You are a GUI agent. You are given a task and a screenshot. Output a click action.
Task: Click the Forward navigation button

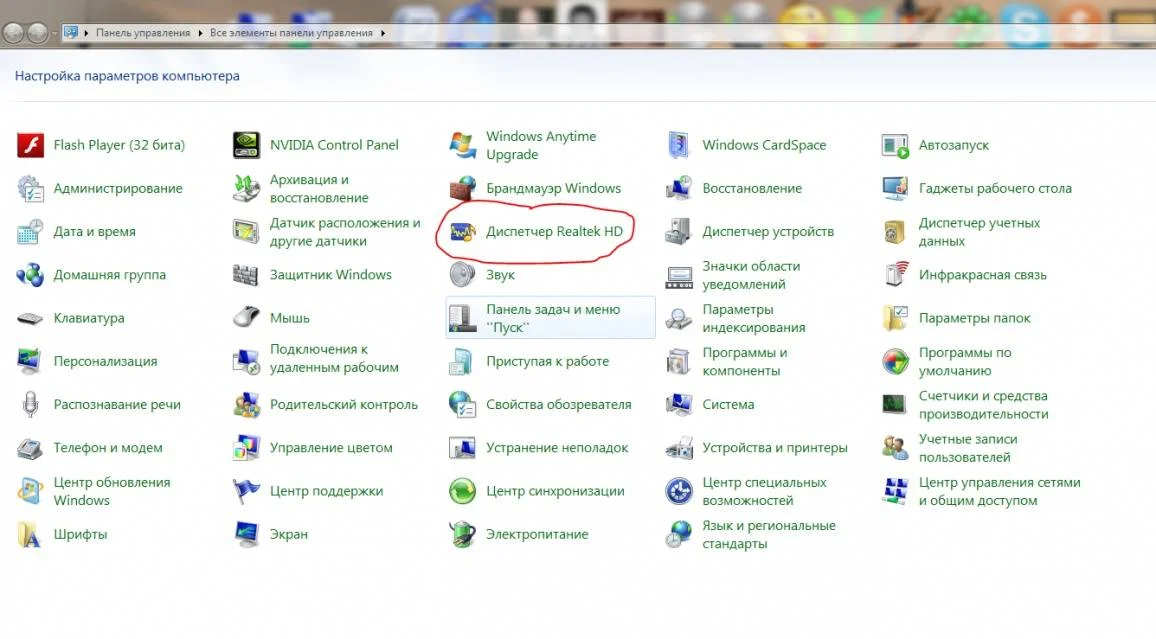[x=38, y=32]
